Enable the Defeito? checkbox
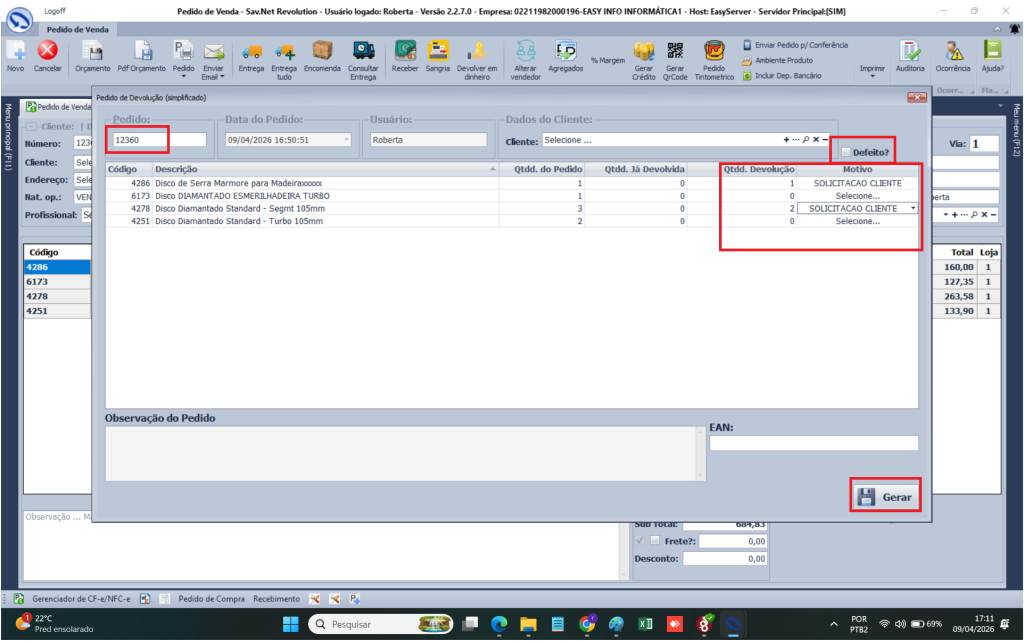1024x641 pixels. click(846, 152)
